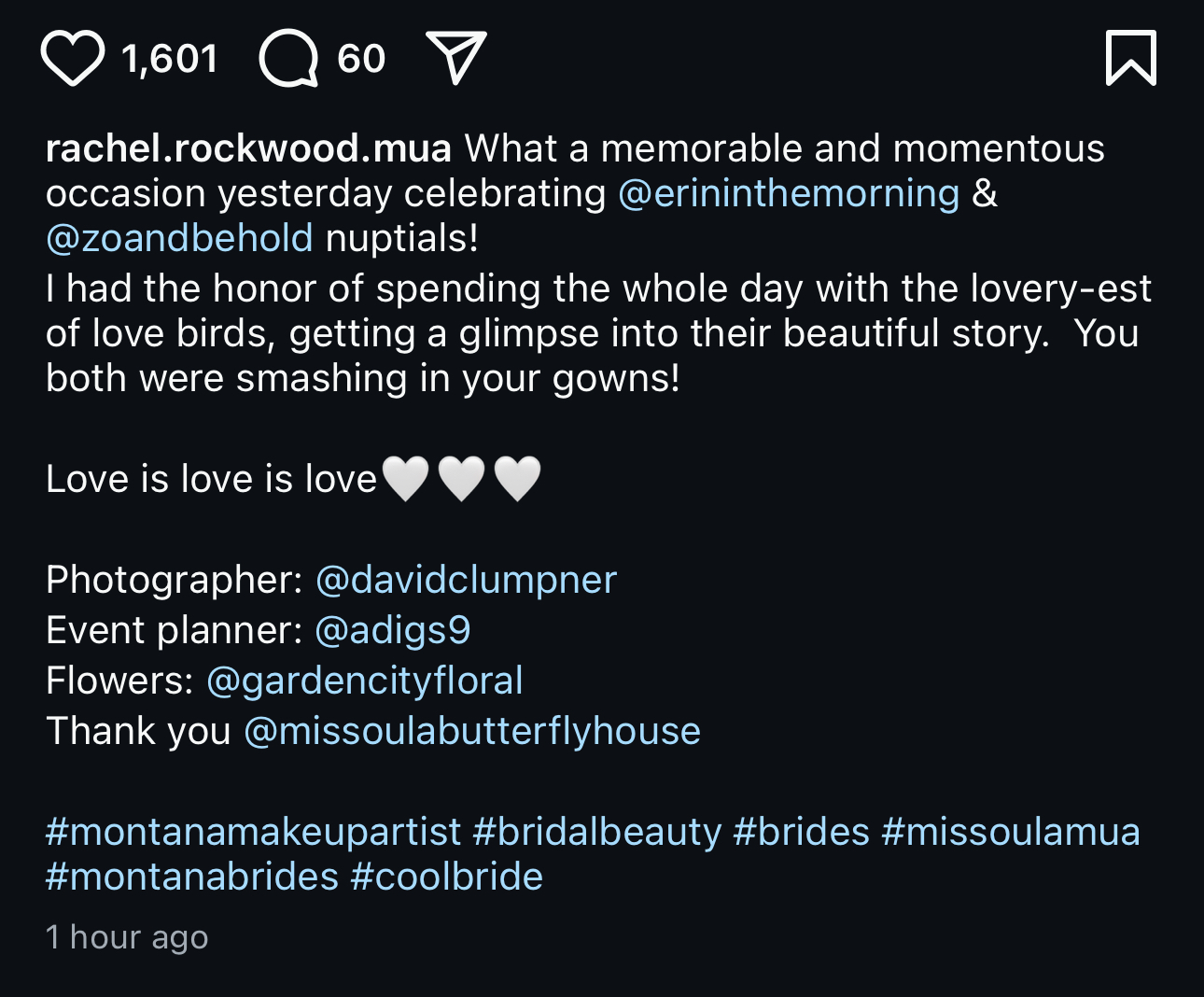Open the @missoulabutterflyhouse mention

[x=471, y=732]
